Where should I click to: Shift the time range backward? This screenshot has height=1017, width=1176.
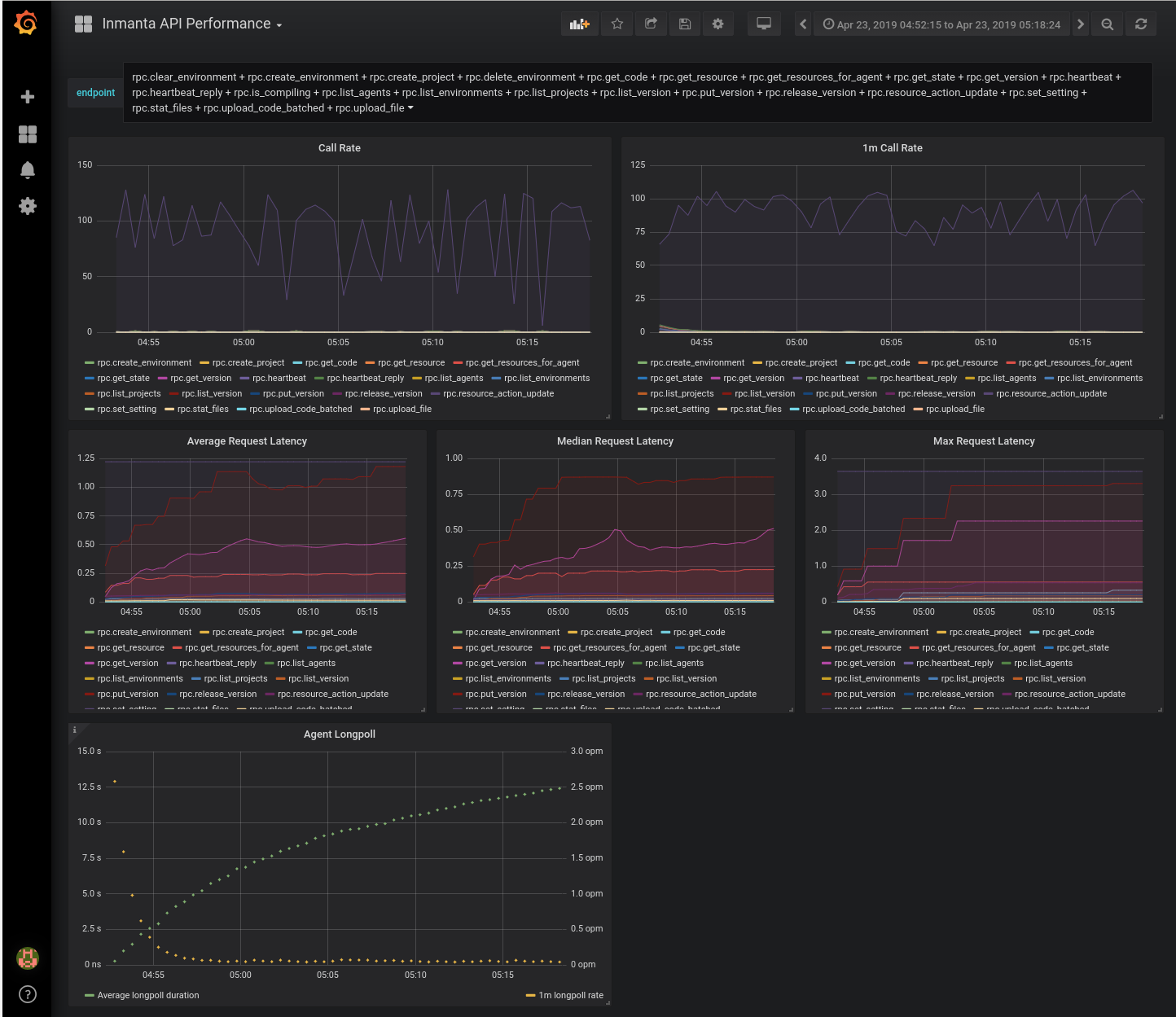click(x=803, y=24)
